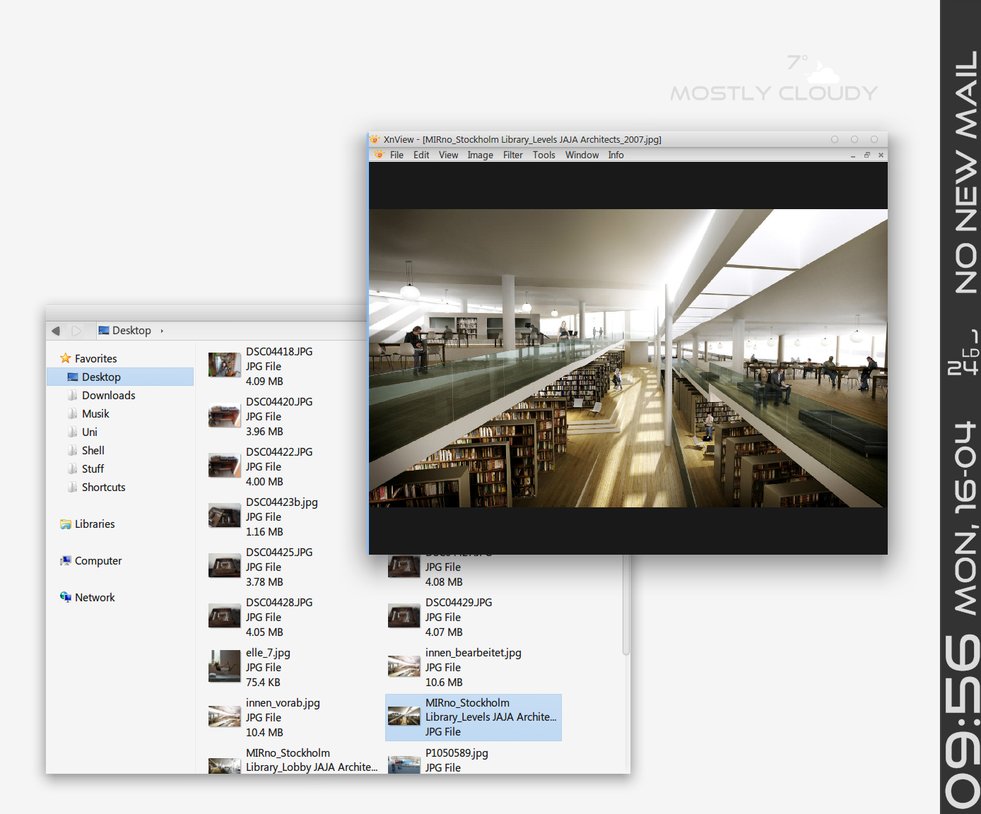
Task: Open the Image menu in XnView
Action: (480, 155)
